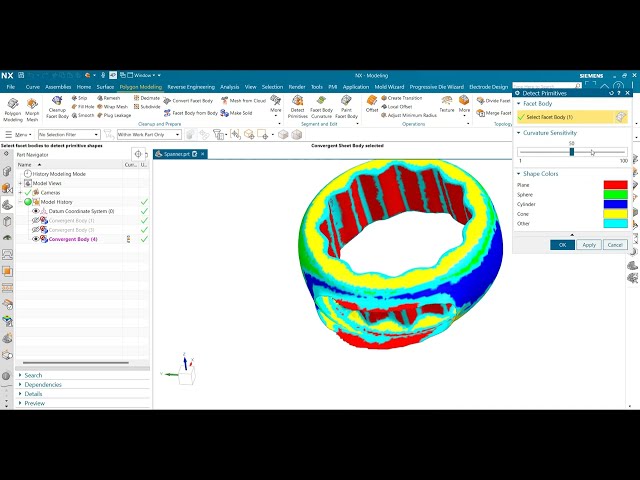Start Plug Leakage tool
The height and width of the screenshot is (480, 640).
pyautogui.click(x=114, y=115)
